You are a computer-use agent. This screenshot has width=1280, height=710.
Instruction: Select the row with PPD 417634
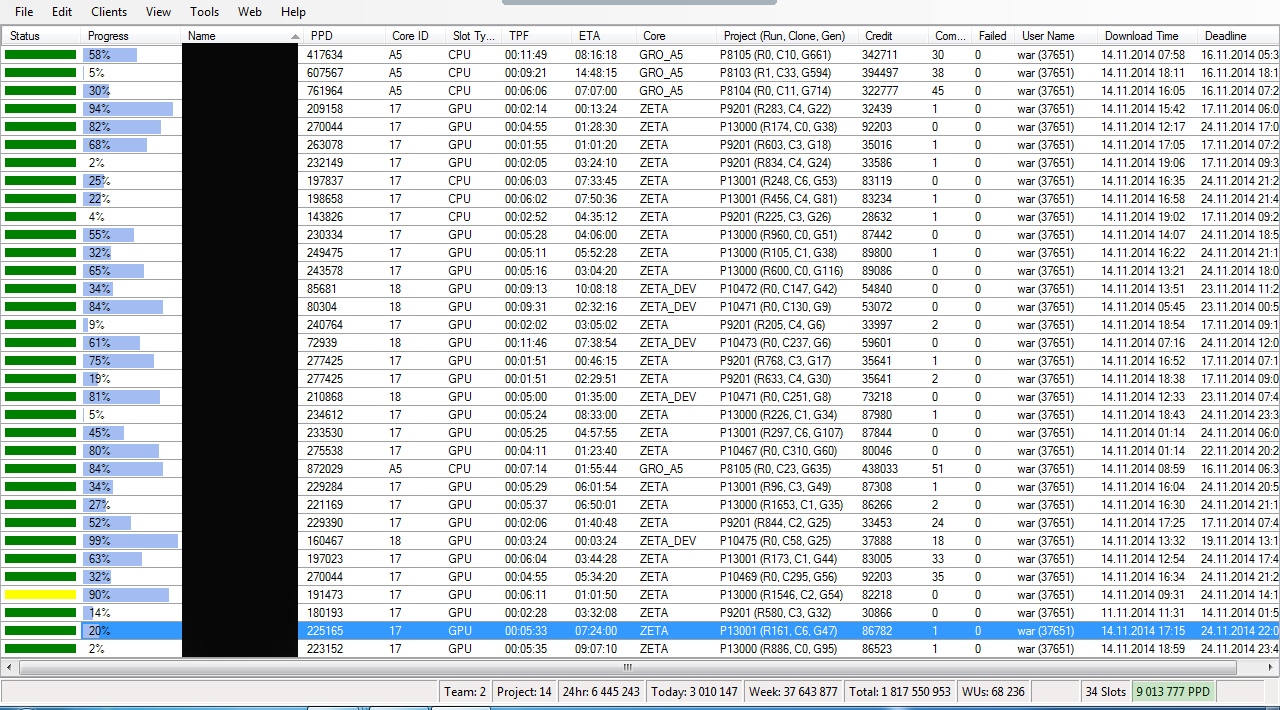pyautogui.click(x=640, y=55)
